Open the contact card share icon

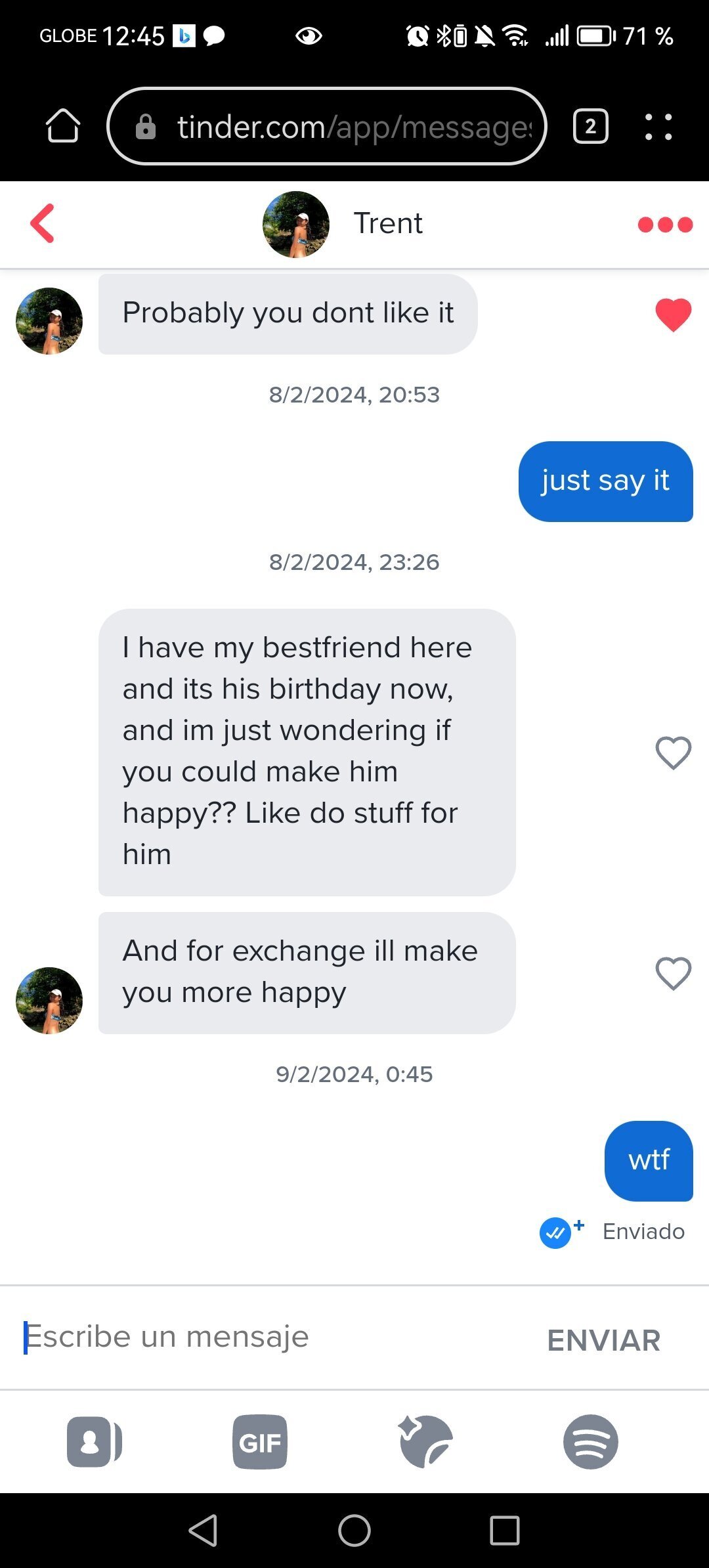pyautogui.click(x=94, y=1442)
